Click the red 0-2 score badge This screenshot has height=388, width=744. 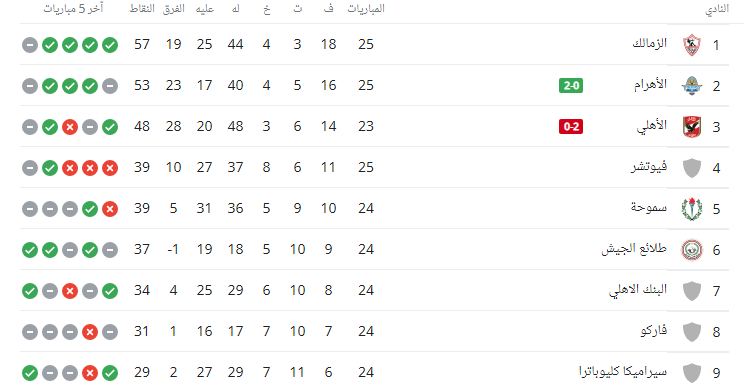571,127
